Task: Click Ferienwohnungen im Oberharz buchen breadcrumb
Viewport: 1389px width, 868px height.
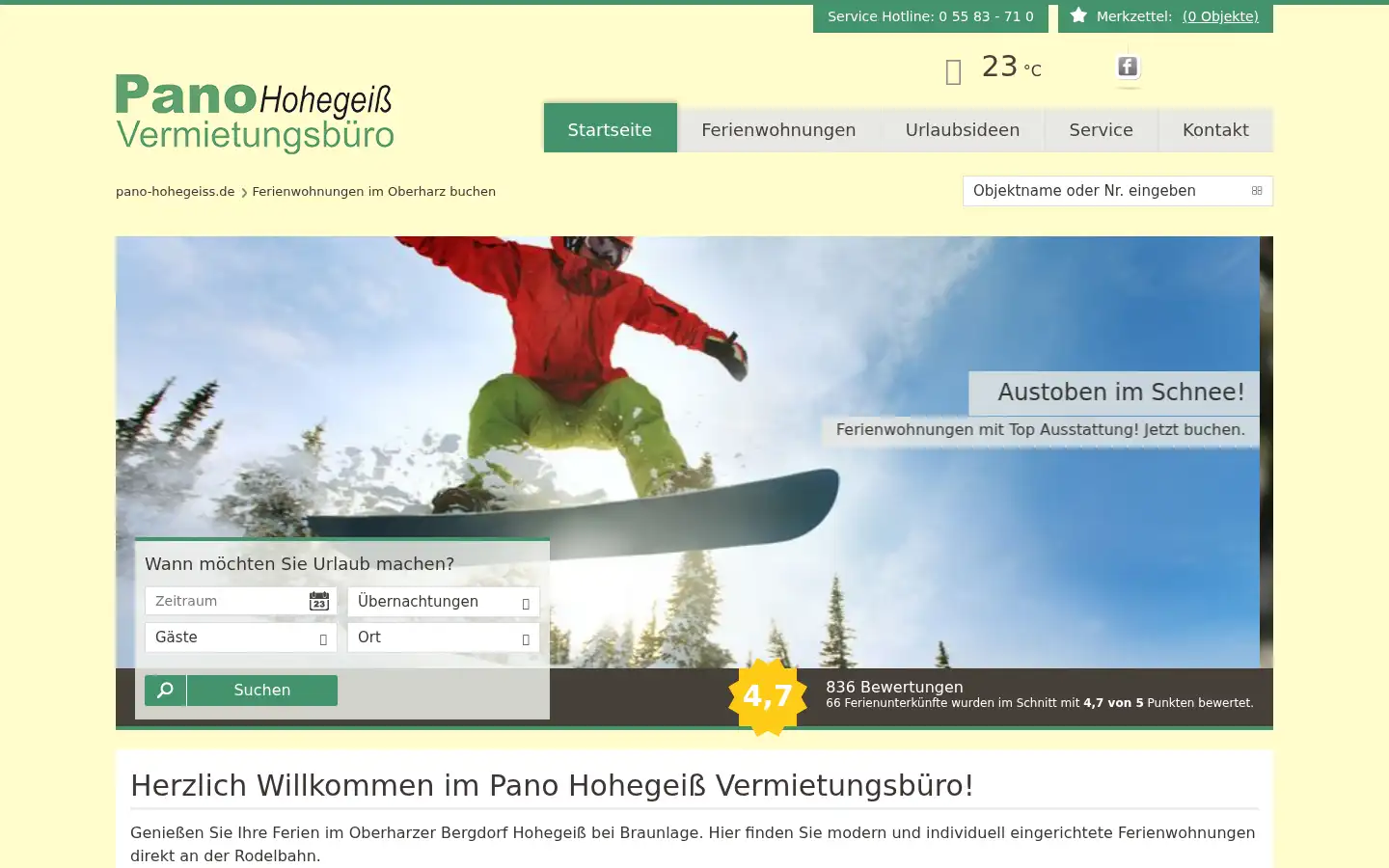Action: pyautogui.click(x=374, y=192)
